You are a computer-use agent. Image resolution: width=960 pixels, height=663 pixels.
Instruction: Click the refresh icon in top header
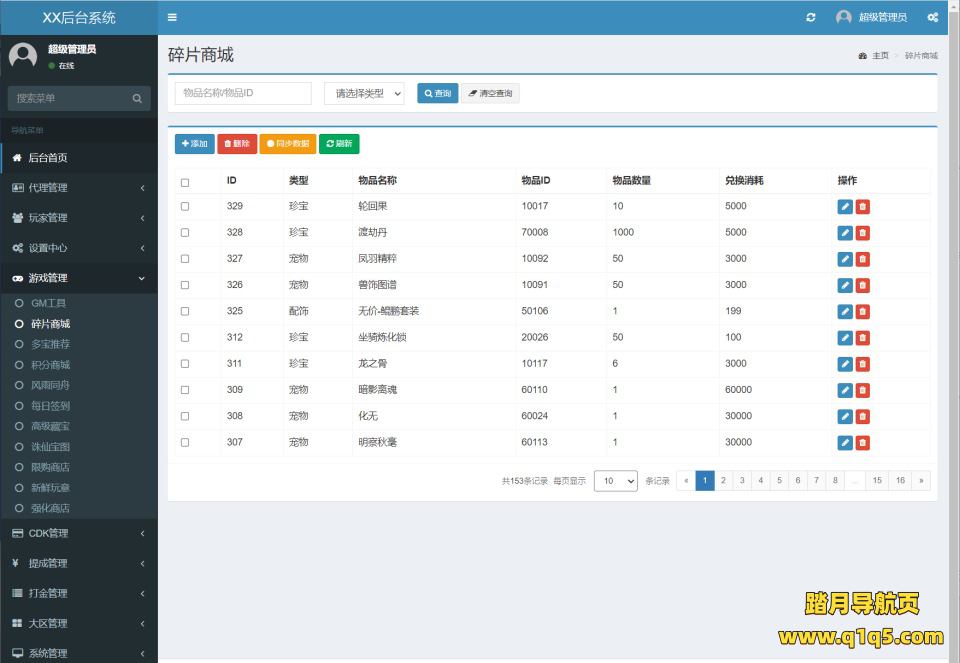tap(811, 17)
